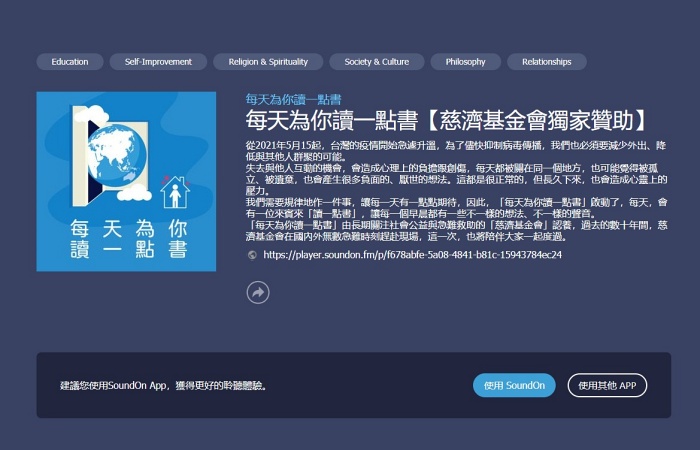Viewport: 700px width, 450px height.
Task: Click the 使用其他 APP button
Action: pos(607,385)
